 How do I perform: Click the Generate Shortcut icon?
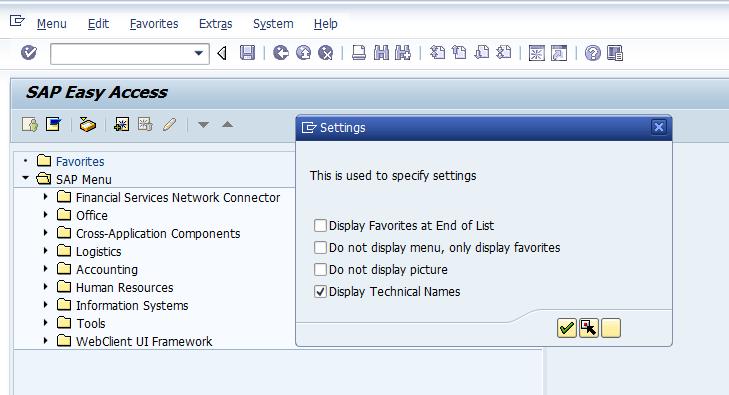pos(559,53)
